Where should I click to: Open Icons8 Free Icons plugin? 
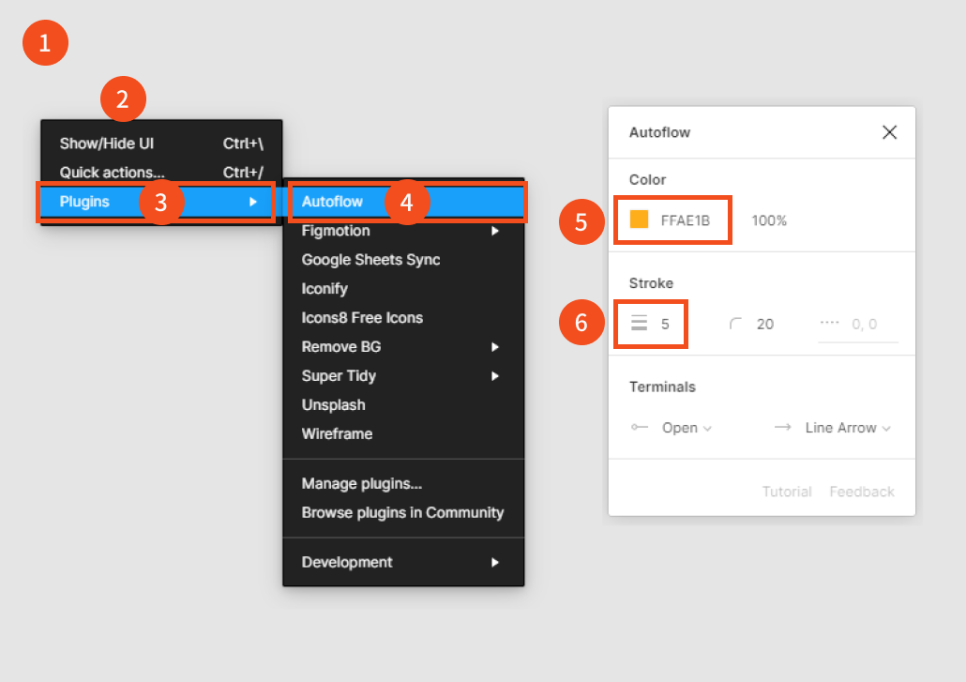point(404,318)
